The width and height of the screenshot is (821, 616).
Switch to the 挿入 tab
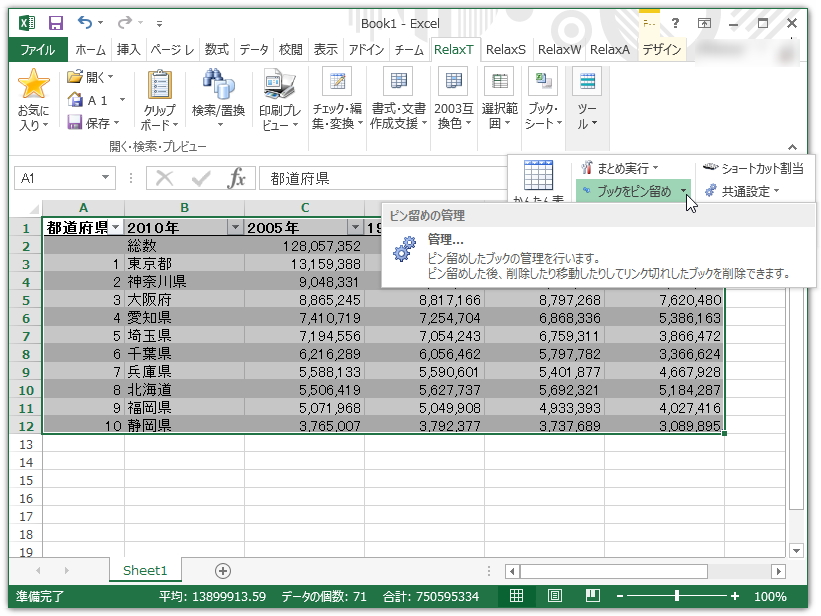click(128, 50)
